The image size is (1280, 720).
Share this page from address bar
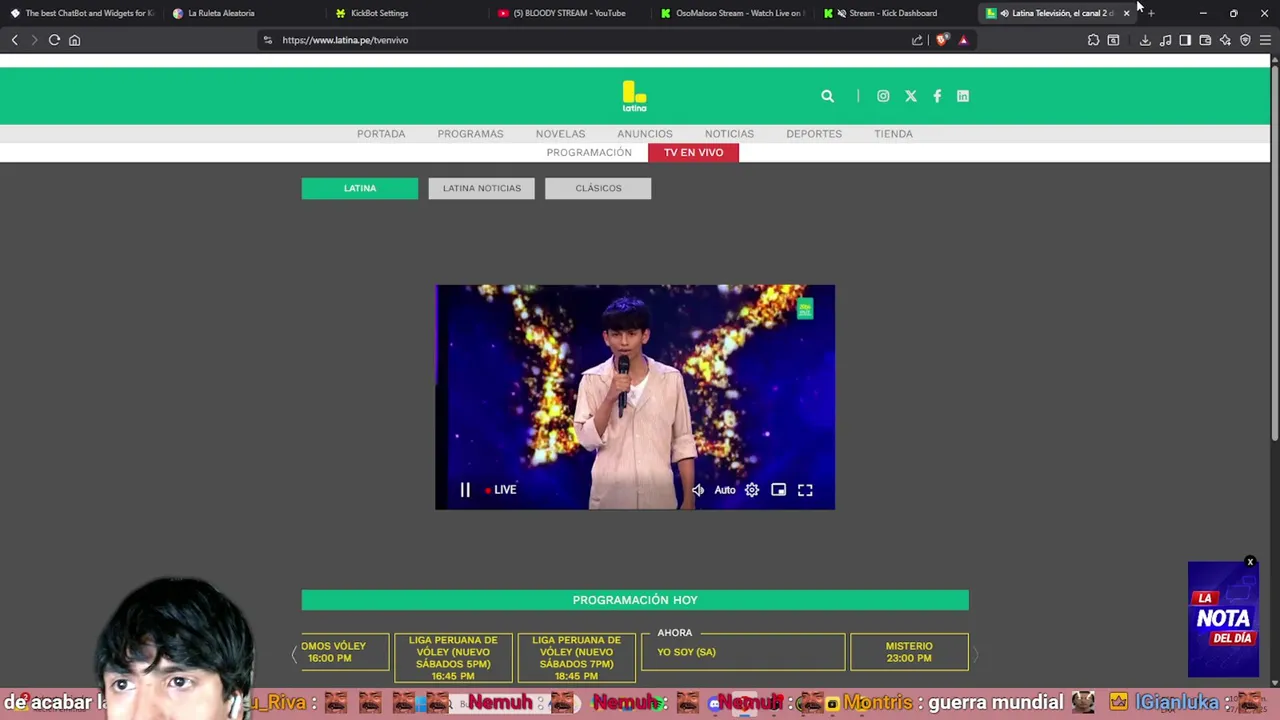tap(917, 40)
